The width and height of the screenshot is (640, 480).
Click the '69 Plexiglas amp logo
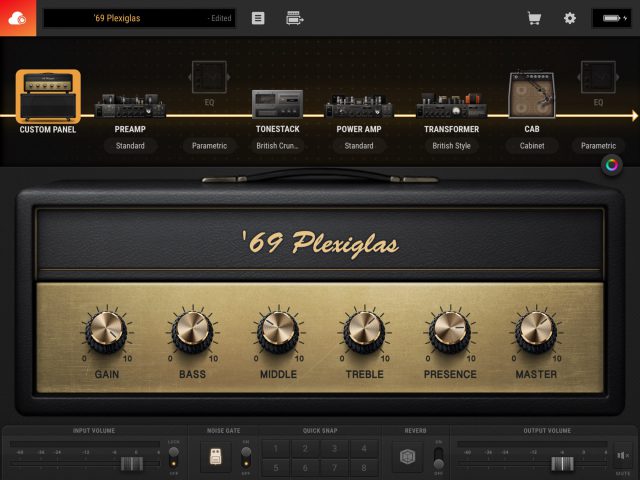click(x=320, y=243)
